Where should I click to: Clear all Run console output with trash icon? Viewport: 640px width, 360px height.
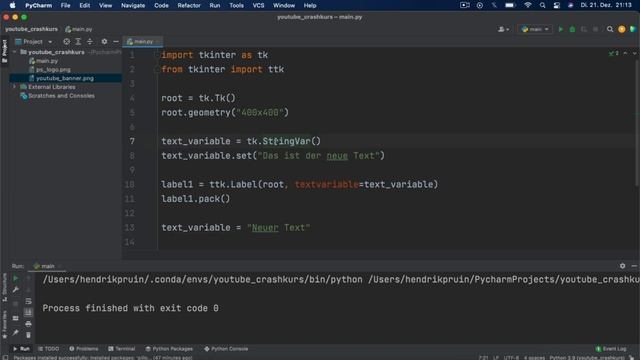(28, 335)
